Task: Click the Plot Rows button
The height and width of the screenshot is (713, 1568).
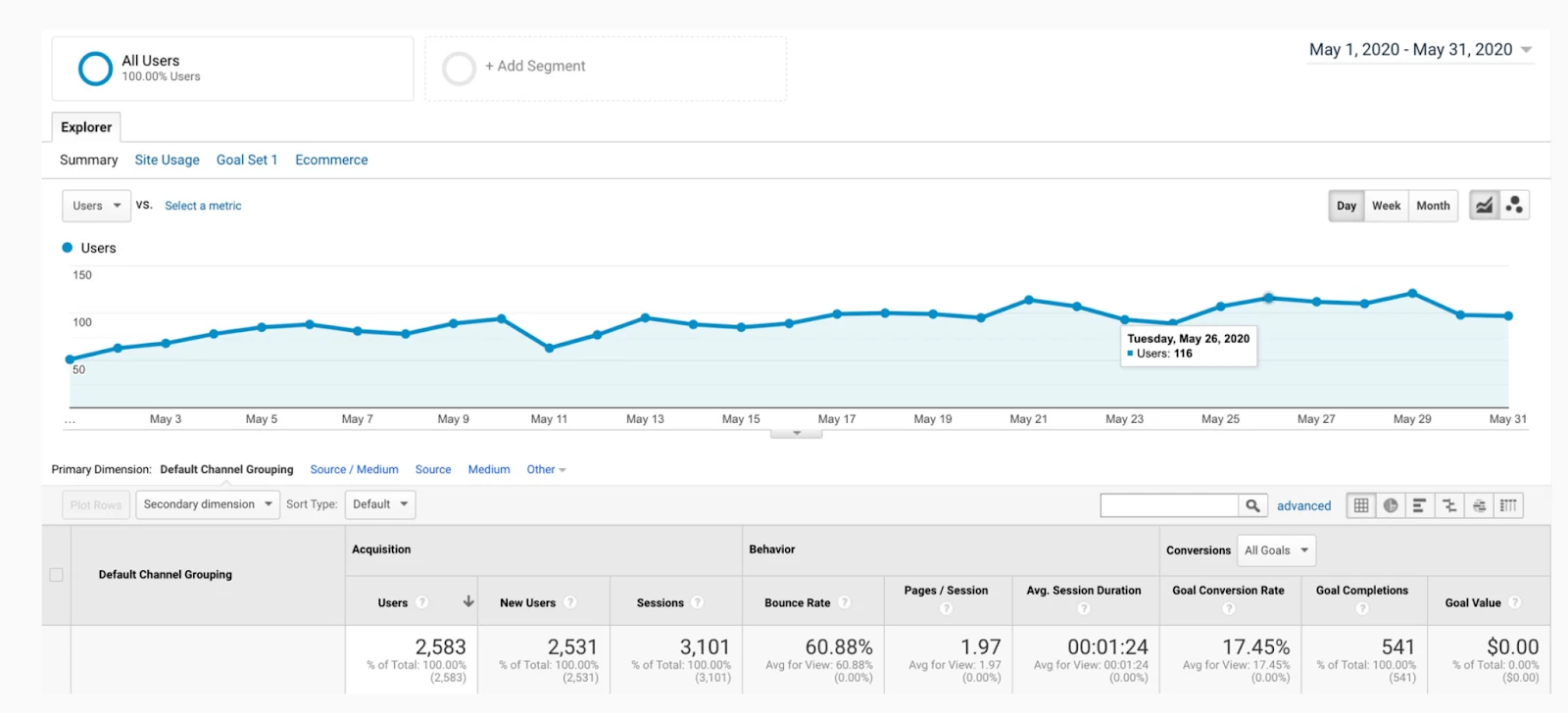Action: pyautogui.click(x=96, y=505)
